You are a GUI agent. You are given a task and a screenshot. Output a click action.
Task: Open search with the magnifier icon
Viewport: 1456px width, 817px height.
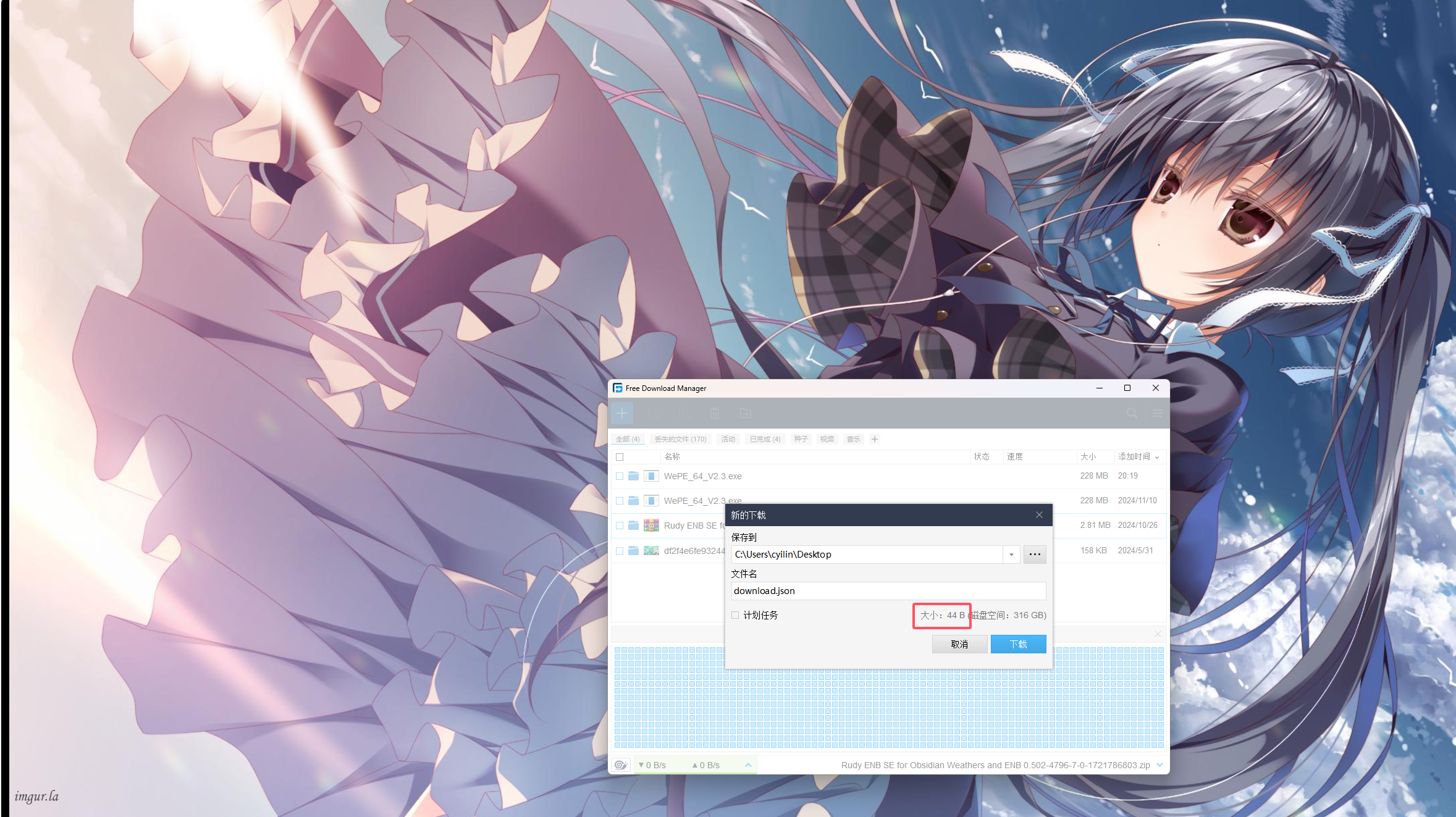pos(1132,413)
